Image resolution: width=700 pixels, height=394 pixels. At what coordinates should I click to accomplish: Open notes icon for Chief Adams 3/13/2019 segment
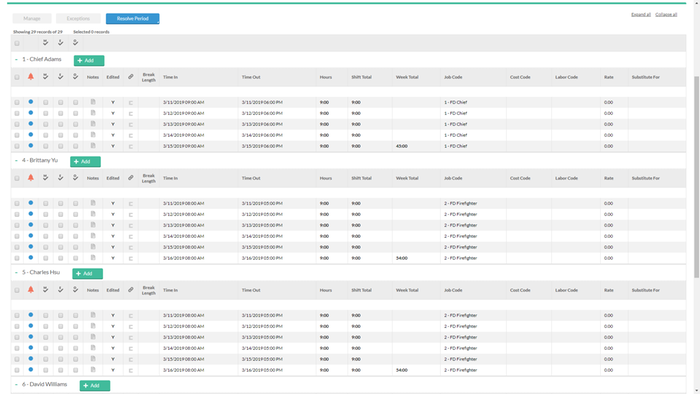click(93, 124)
